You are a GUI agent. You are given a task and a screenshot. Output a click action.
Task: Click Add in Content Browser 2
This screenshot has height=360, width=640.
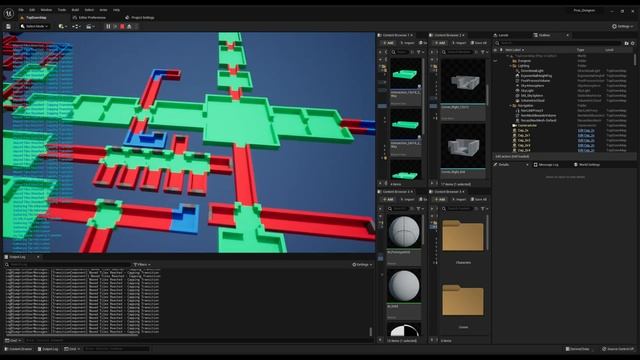440,43
